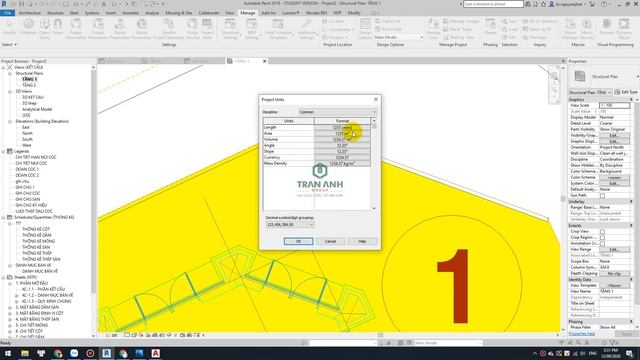Launch Dynamo Player
640x360 pixels.
tap(624, 28)
